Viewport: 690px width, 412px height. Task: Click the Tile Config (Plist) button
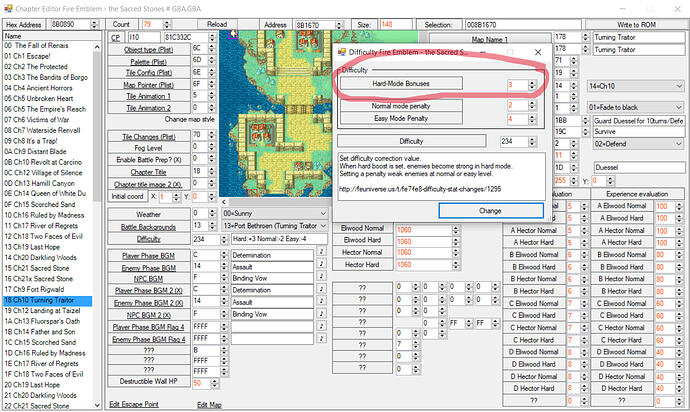pyautogui.click(x=149, y=73)
